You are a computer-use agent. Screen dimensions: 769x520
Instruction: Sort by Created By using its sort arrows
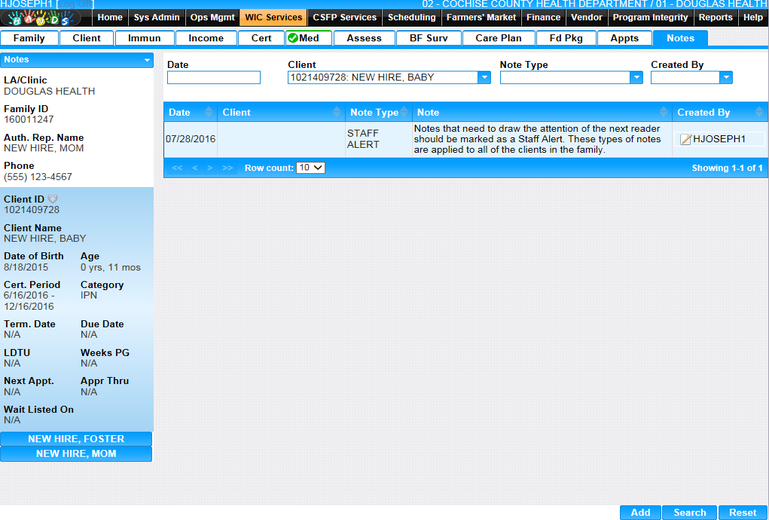pyautogui.click(x=762, y=113)
